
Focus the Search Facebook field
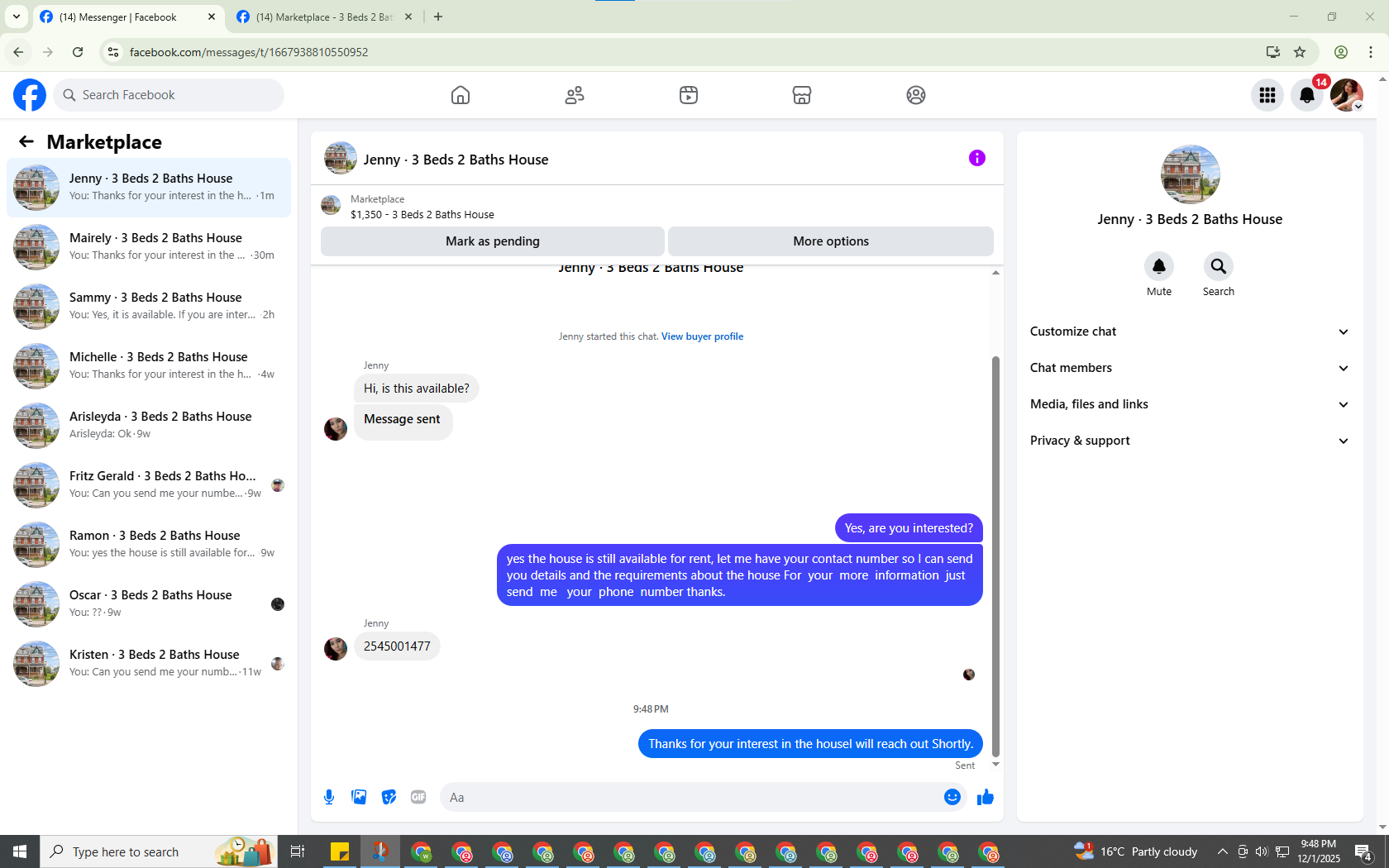[169, 95]
